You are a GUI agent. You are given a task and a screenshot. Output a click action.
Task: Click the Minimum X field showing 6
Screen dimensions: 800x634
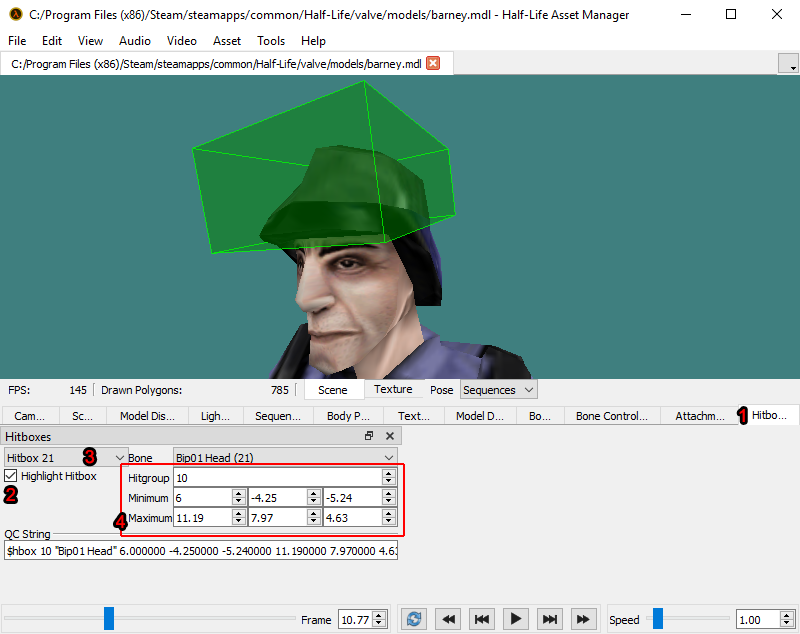coord(203,497)
